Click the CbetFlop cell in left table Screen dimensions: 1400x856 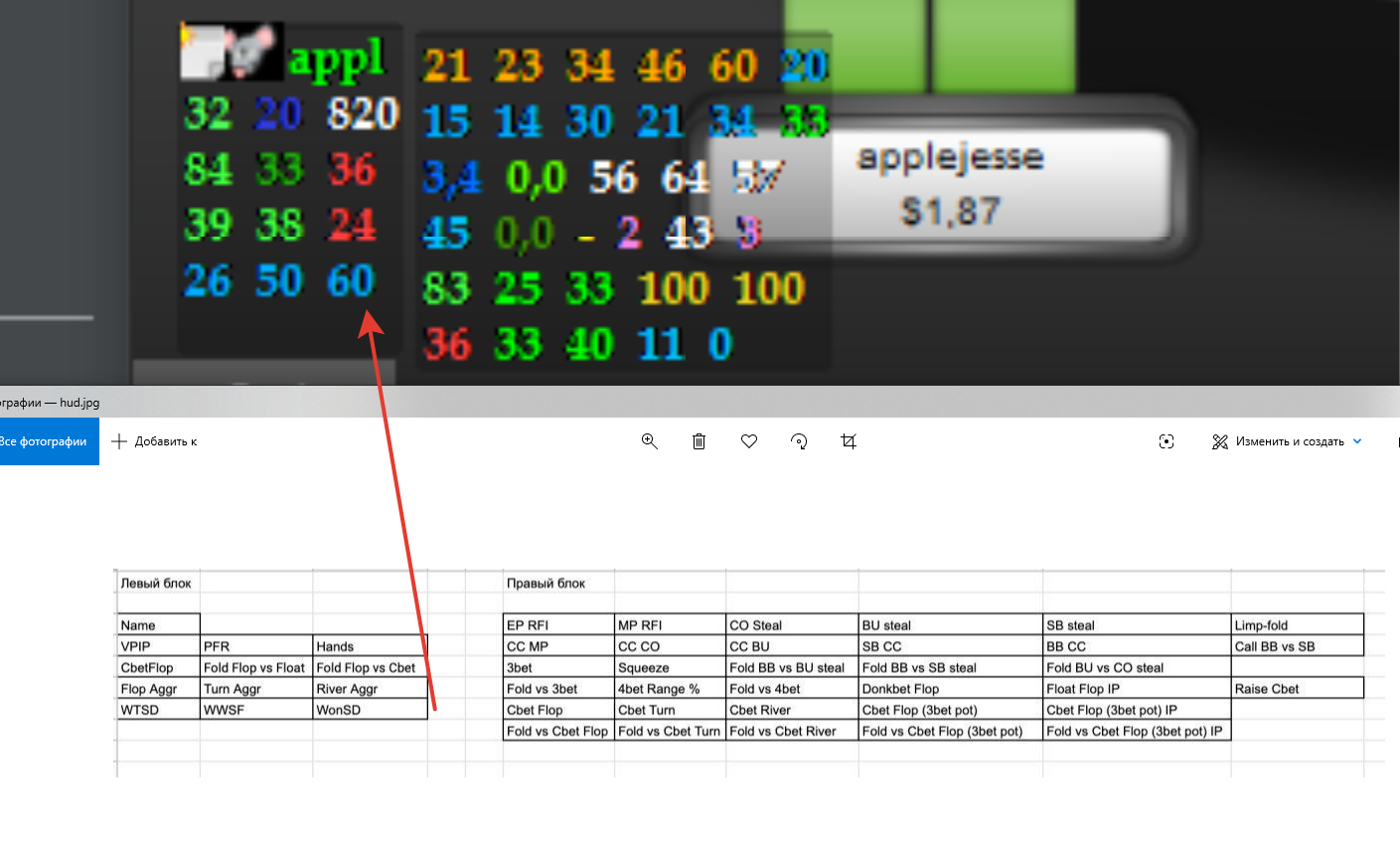click(158, 667)
